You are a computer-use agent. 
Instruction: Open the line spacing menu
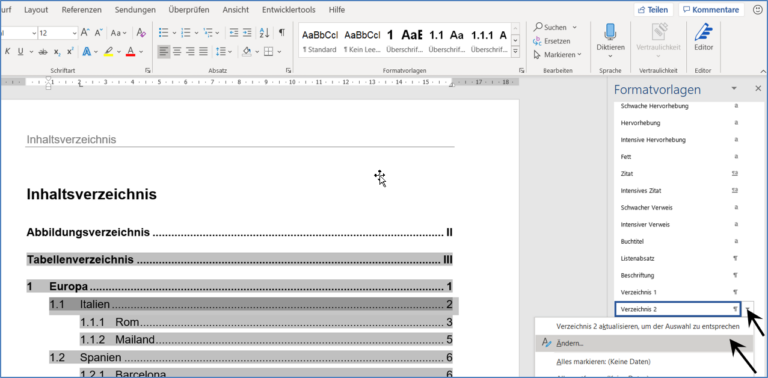[223, 51]
